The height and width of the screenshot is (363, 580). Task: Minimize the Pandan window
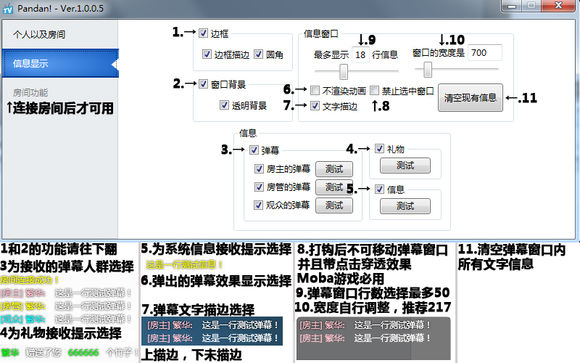pyautogui.click(x=512, y=6)
